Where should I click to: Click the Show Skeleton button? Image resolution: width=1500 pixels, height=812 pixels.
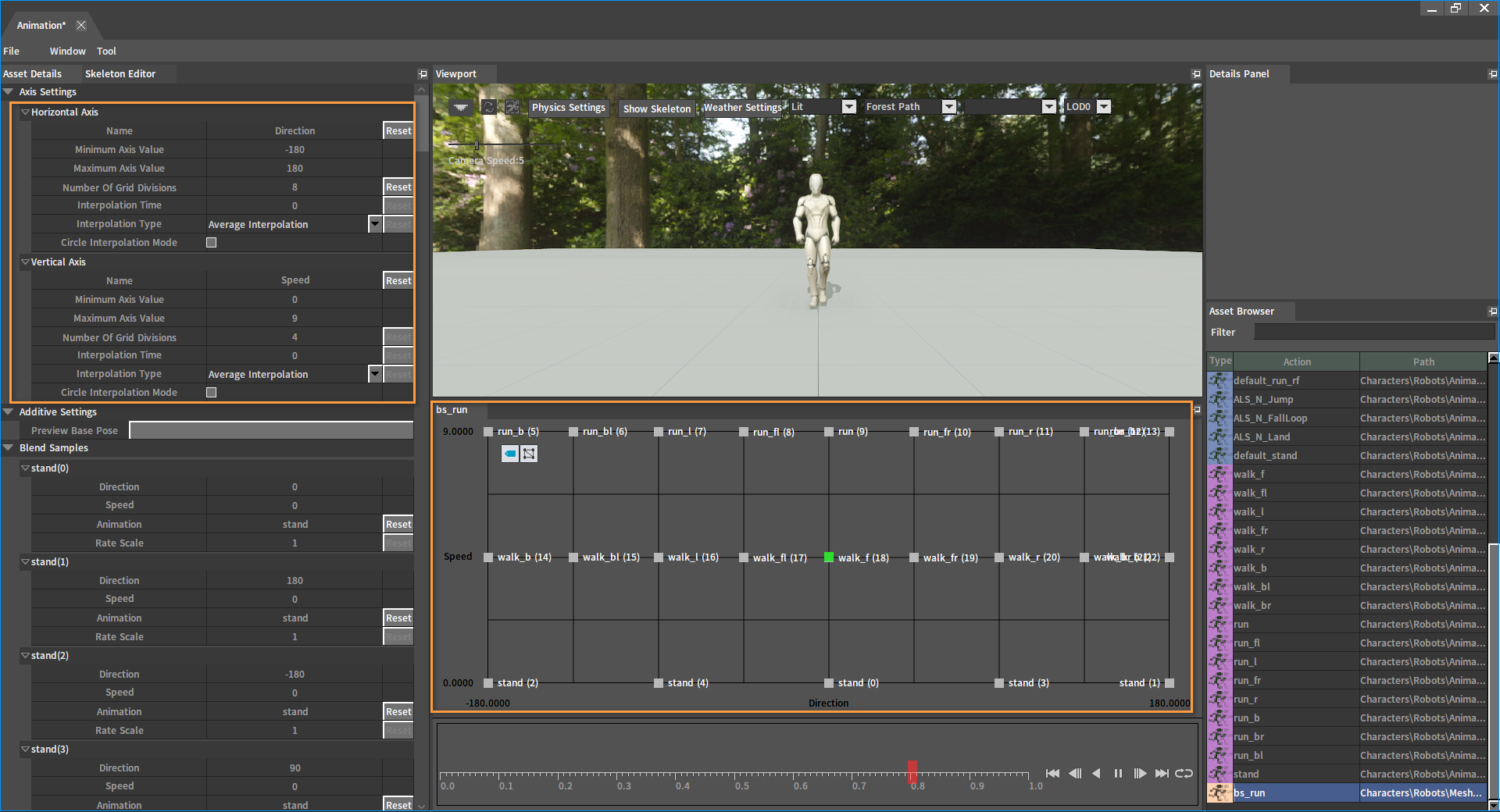[657, 109]
